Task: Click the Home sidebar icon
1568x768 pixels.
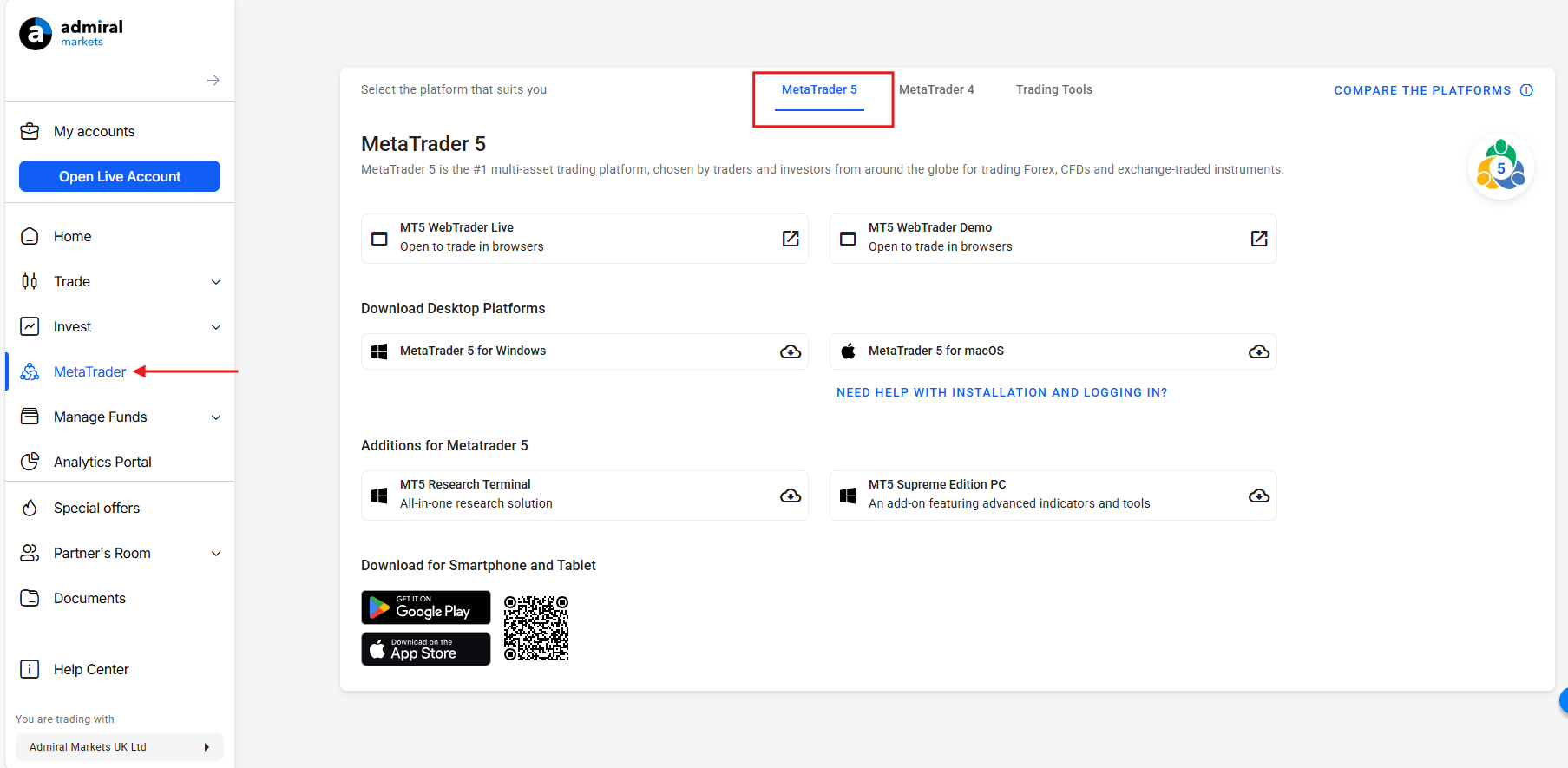Action: click(30, 236)
